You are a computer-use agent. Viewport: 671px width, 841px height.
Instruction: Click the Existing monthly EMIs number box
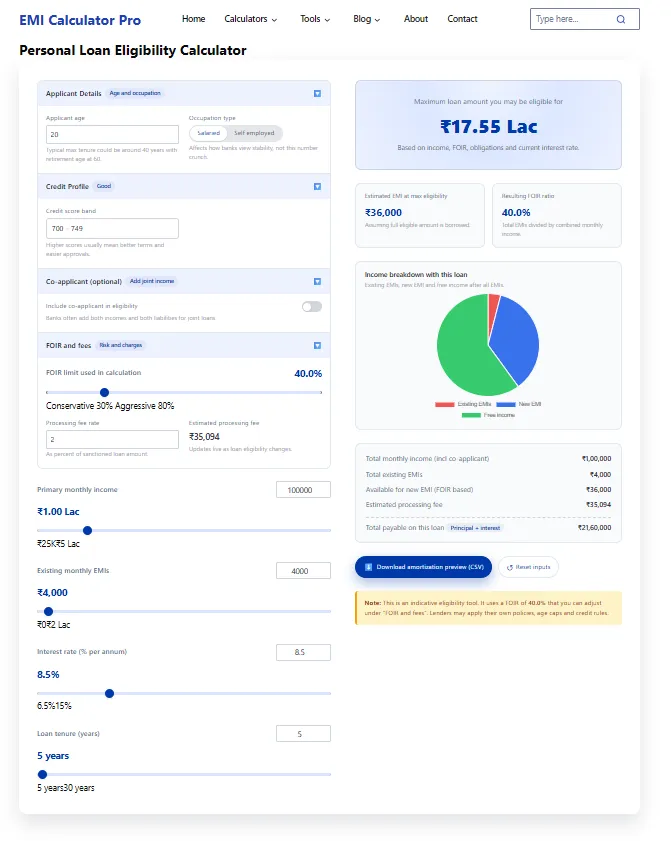[x=303, y=571]
